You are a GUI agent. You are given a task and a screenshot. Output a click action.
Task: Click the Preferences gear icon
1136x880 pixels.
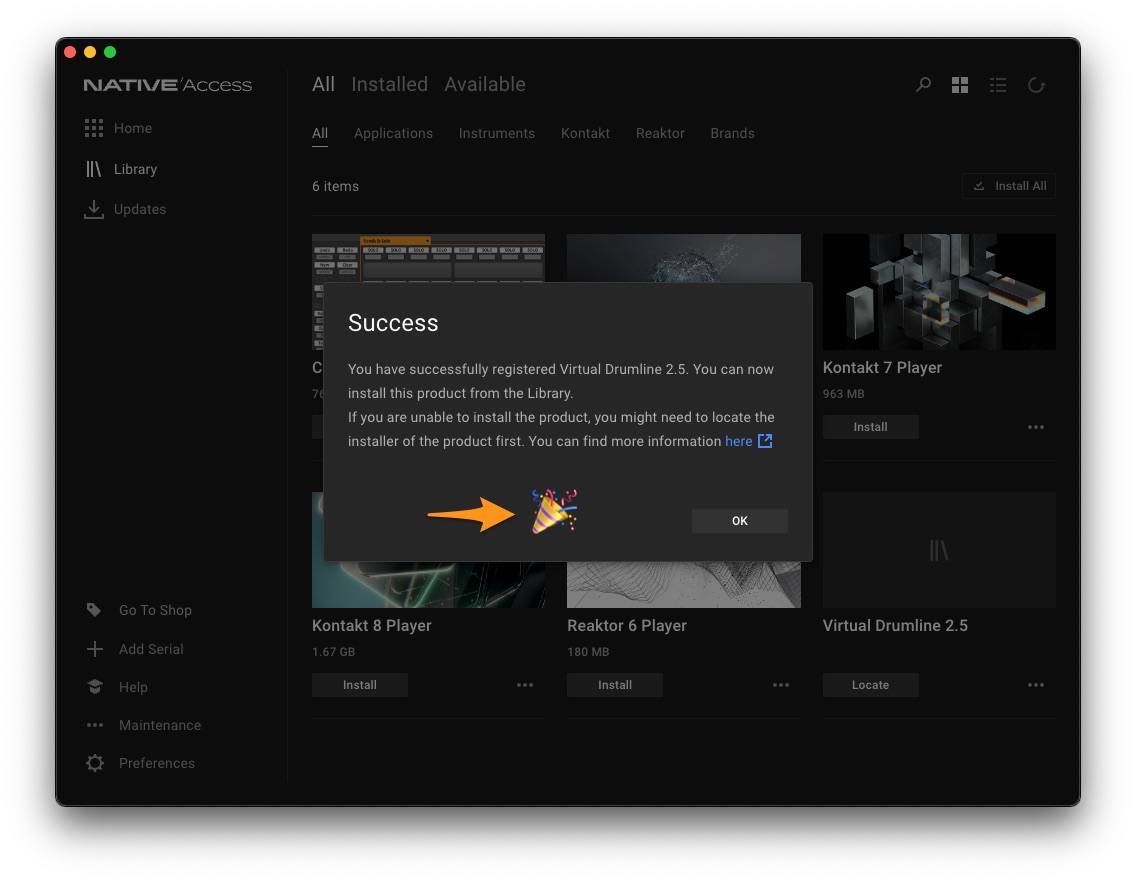click(95, 763)
